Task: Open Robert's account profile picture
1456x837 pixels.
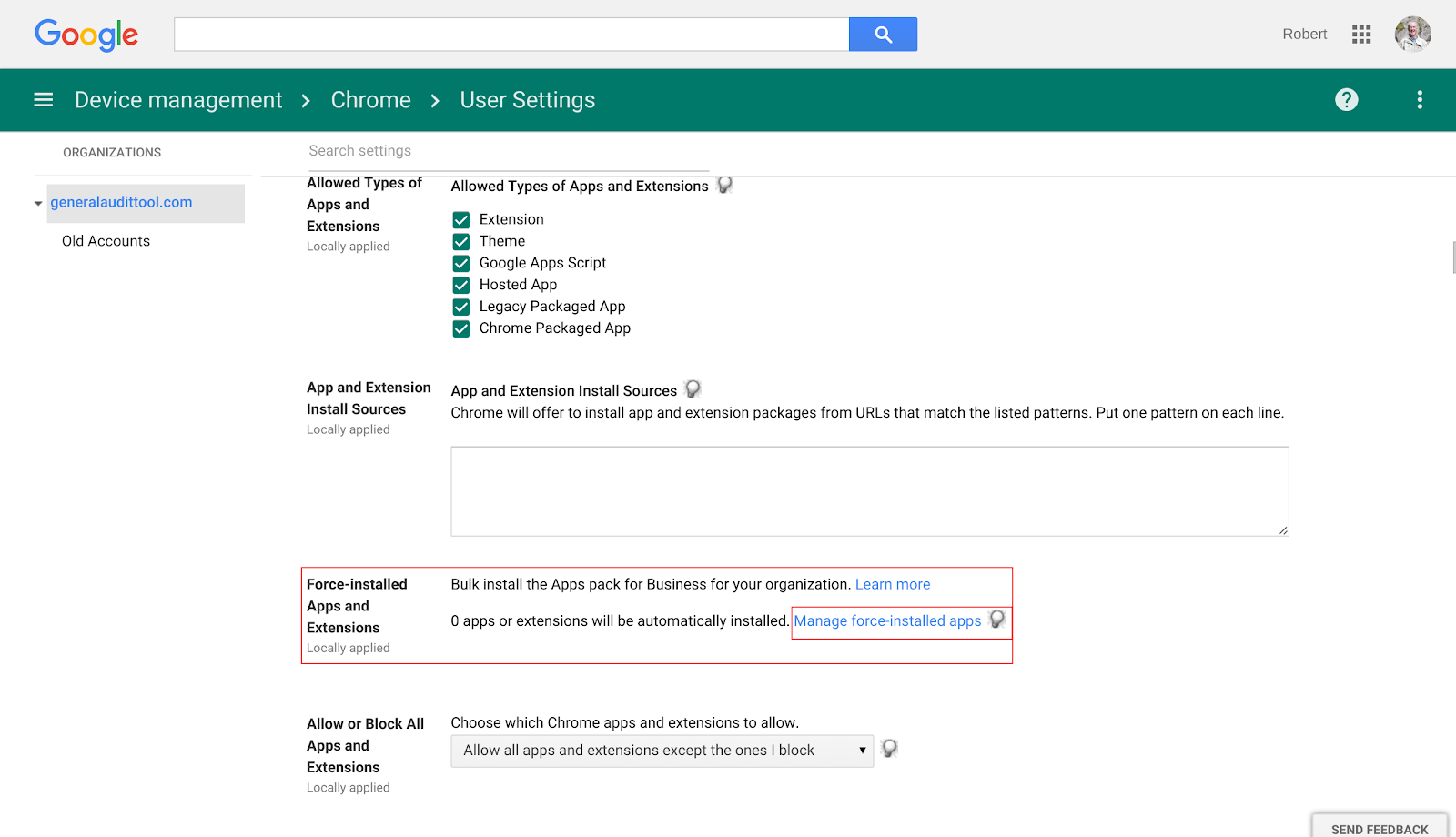Action: point(1412,35)
